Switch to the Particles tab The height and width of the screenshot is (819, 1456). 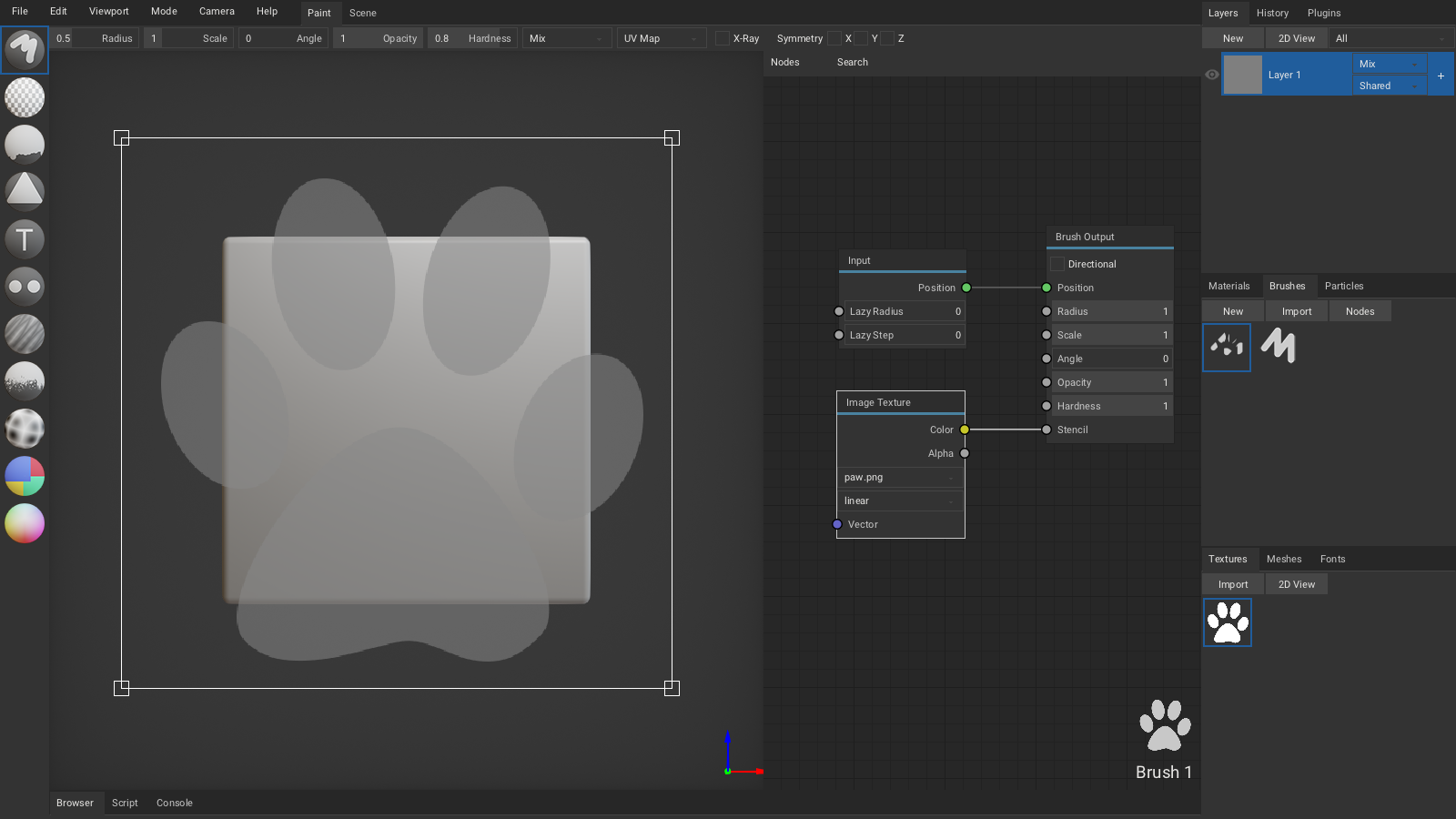click(x=1344, y=286)
